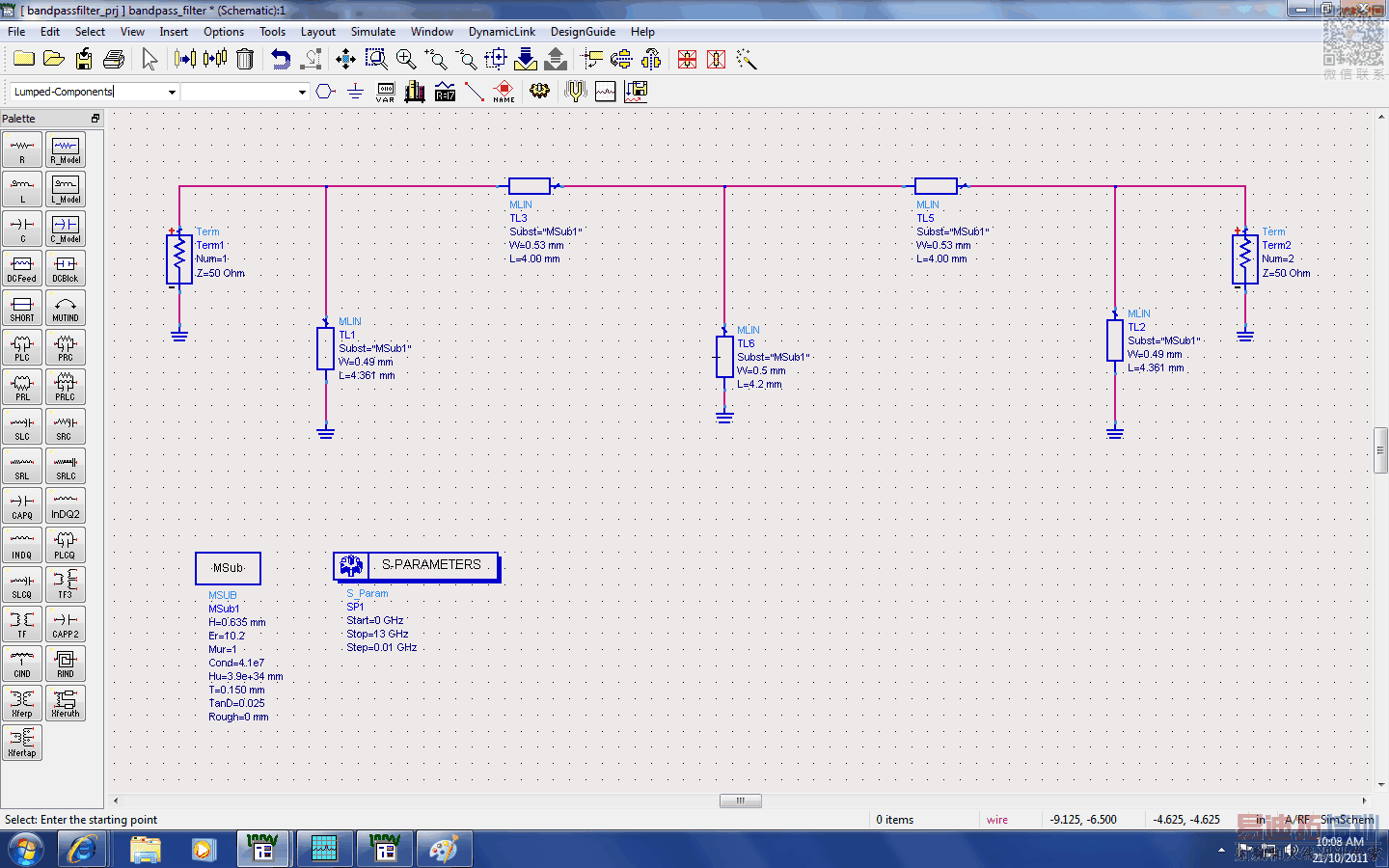The width and height of the screenshot is (1389, 868).
Task: Open the Simulate menu
Action: click(372, 32)
